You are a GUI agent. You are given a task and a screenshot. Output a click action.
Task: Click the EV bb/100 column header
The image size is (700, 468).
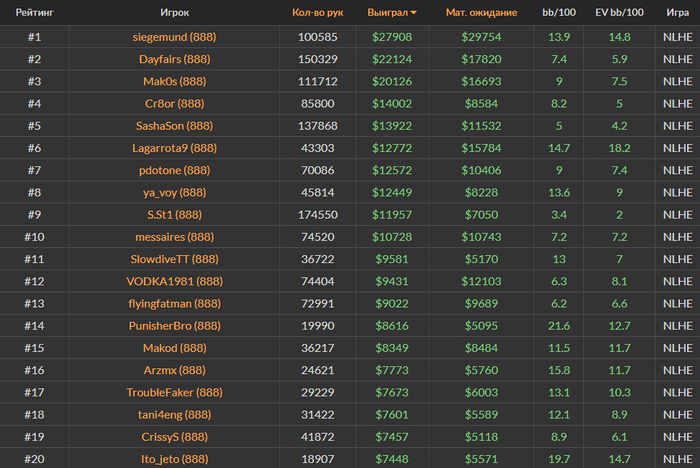pos(619,13)
